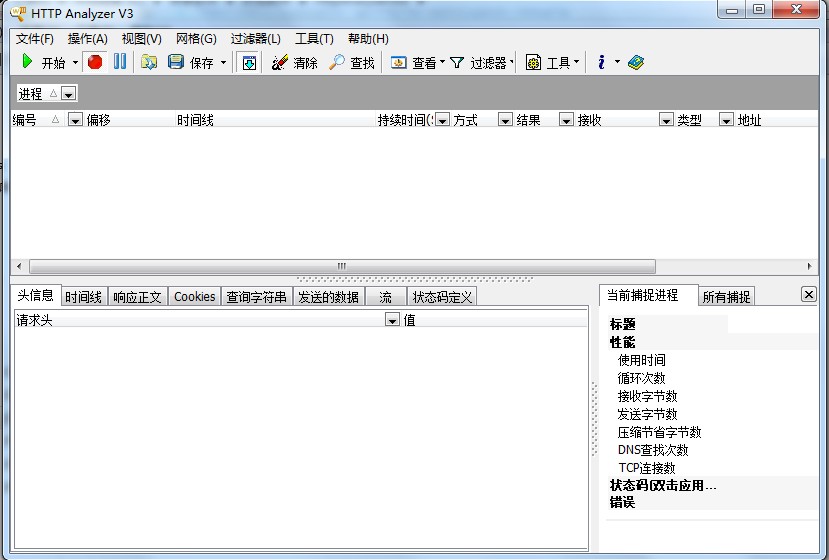Open filter dropdown of 接收 column
Image resolution: width=829 pixels, height=560 pixels.
click(x=666, y=121)
